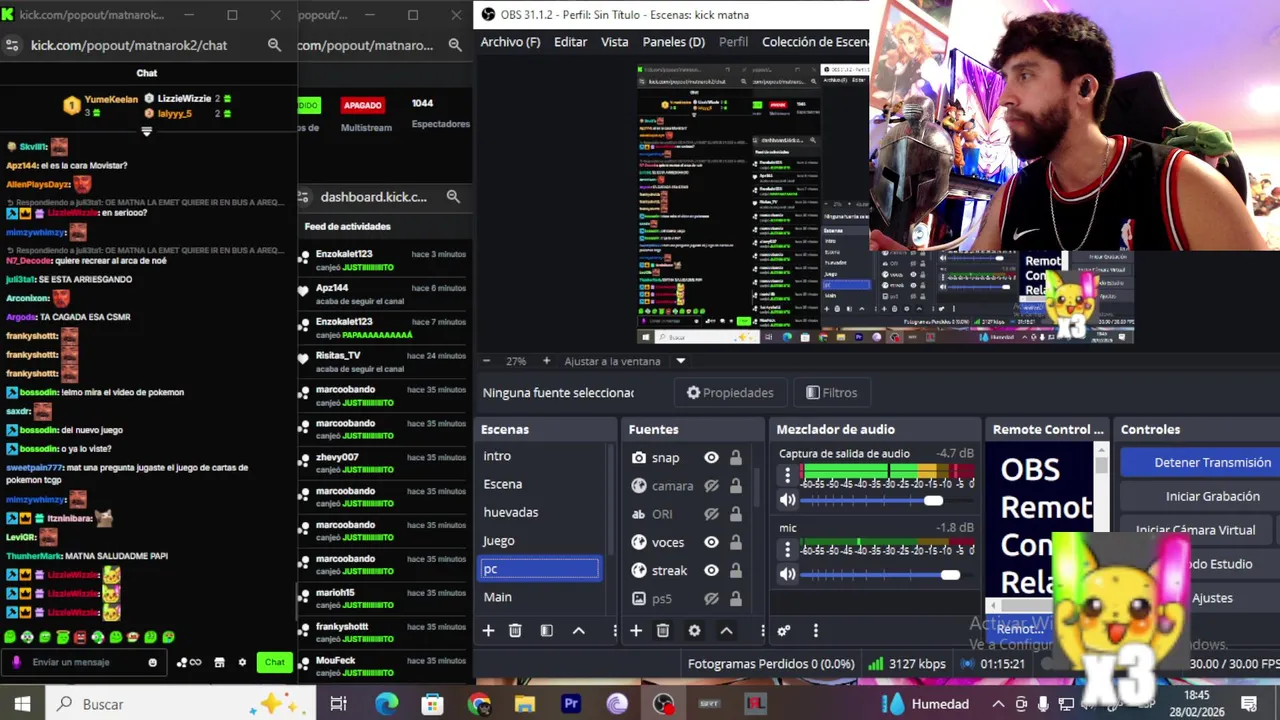Click Detener Transmisión button
Image resolution: width=1280 pixels, height=720 pixels.
[1200, 462]
